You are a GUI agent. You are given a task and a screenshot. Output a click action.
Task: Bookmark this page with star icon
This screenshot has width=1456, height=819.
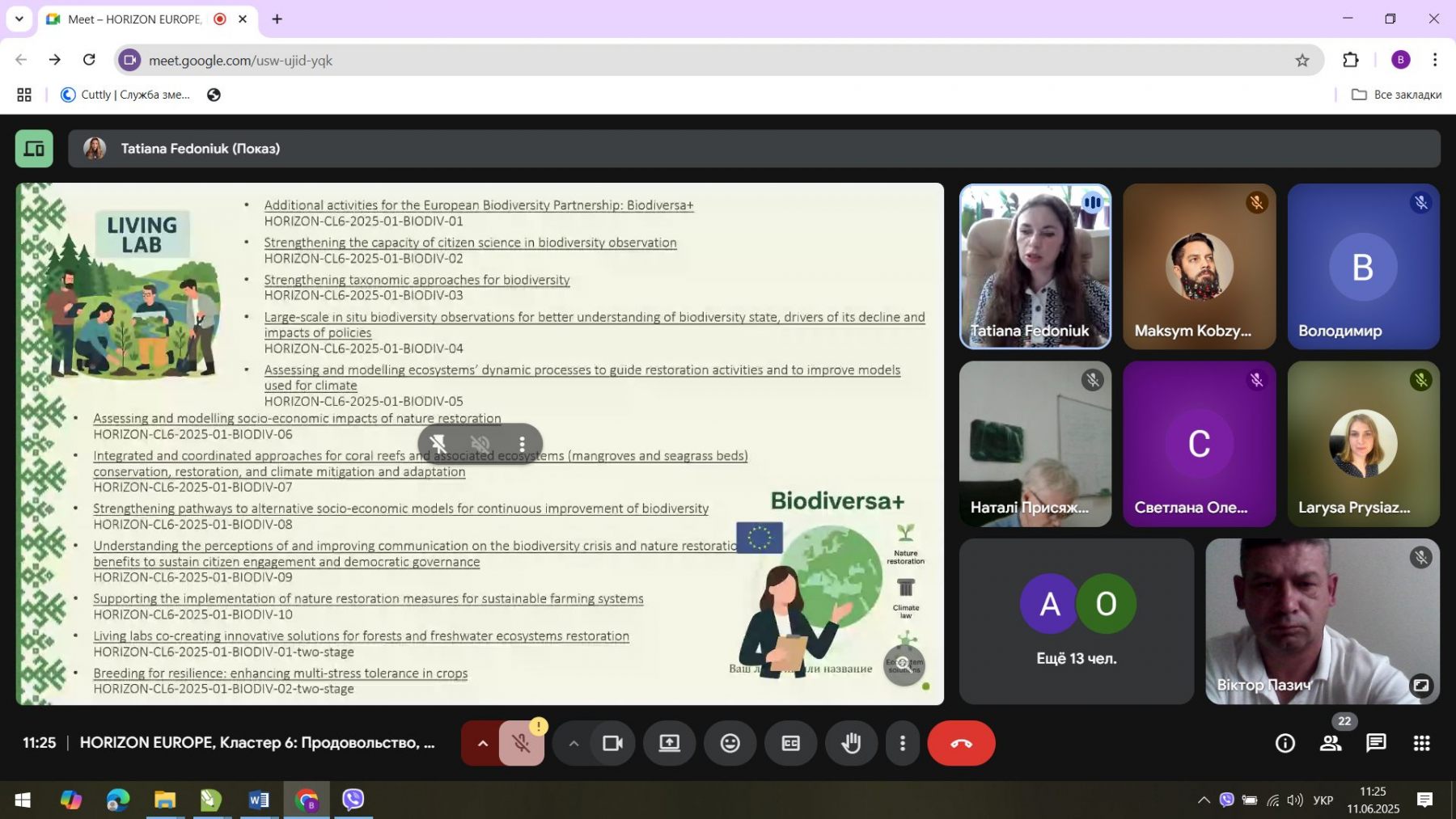[1302, 61]
